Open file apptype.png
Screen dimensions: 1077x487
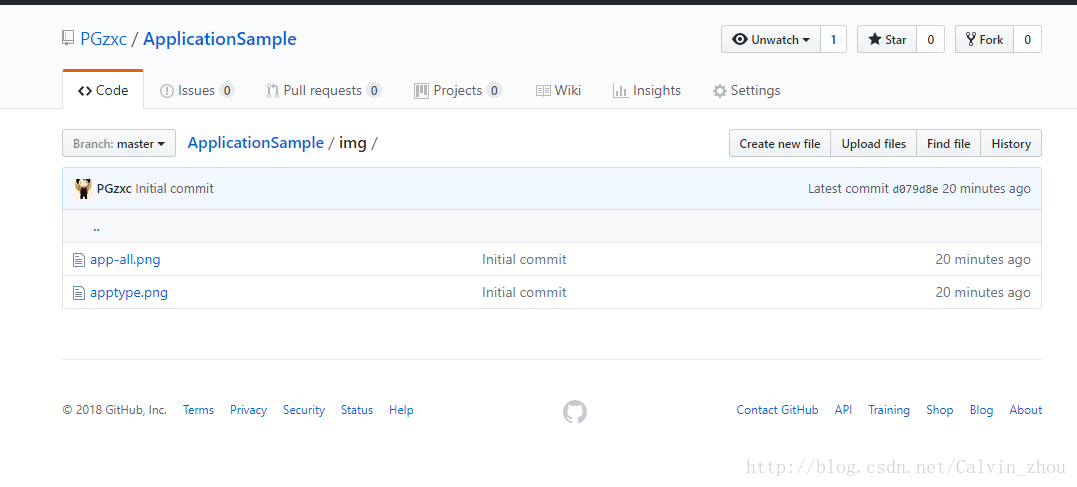tap(129, 293)
